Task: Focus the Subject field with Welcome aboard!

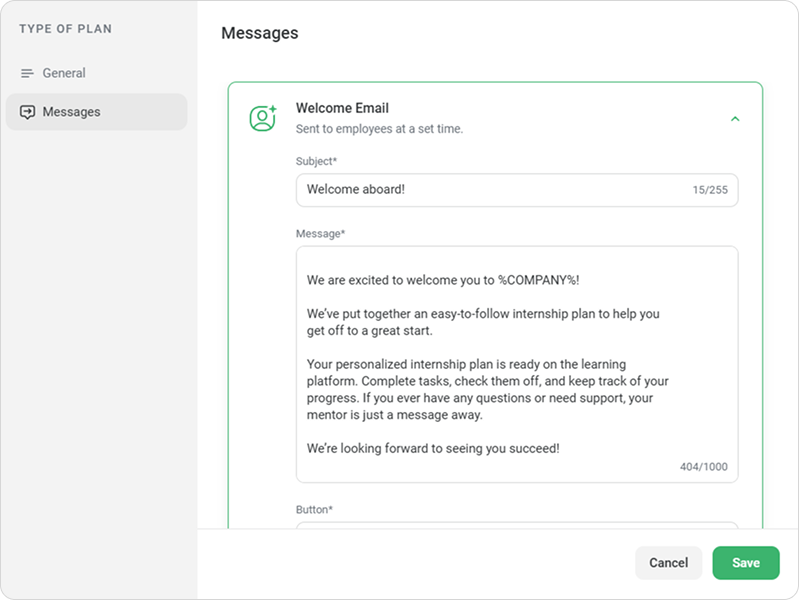Action: pyautogui.click(x=517, y=190)
